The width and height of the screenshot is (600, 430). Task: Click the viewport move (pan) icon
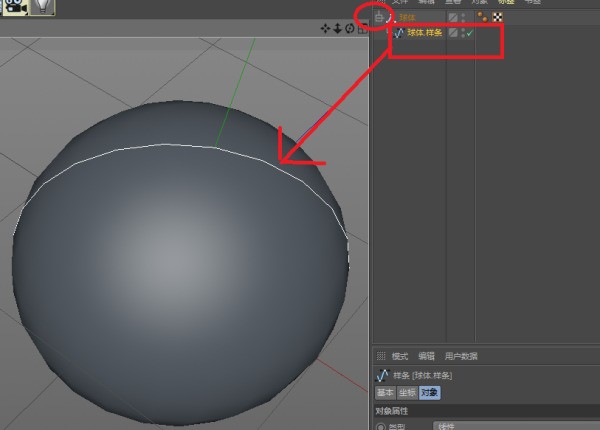click(x=325, y=29)
